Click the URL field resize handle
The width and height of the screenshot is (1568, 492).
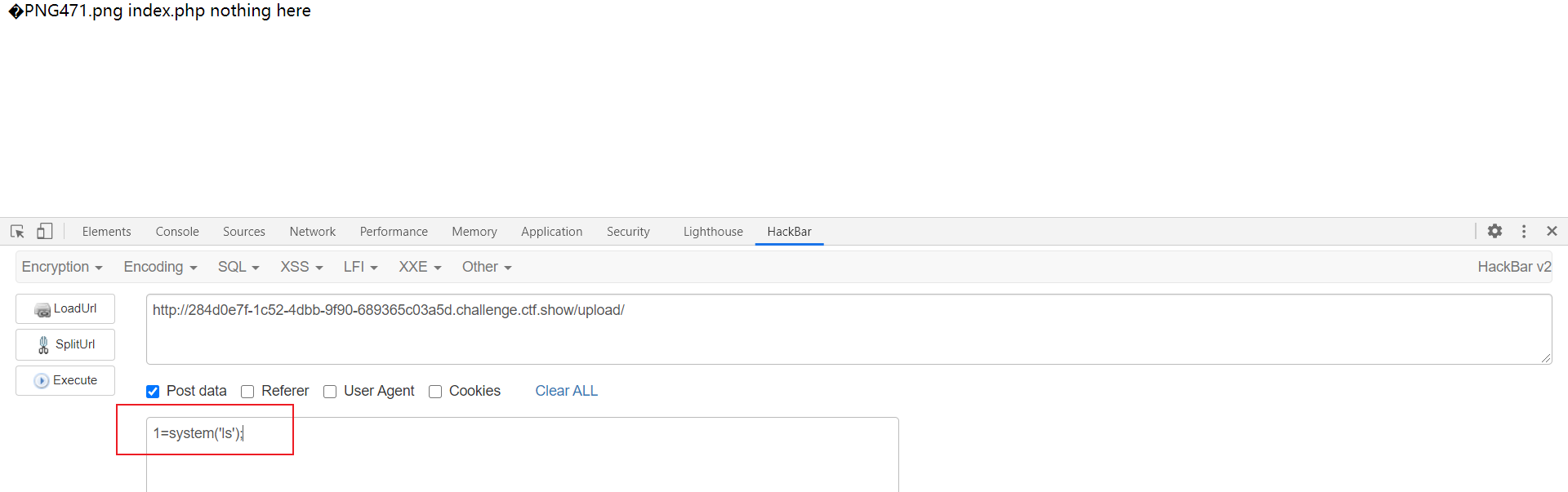[x=1546, y=358]
